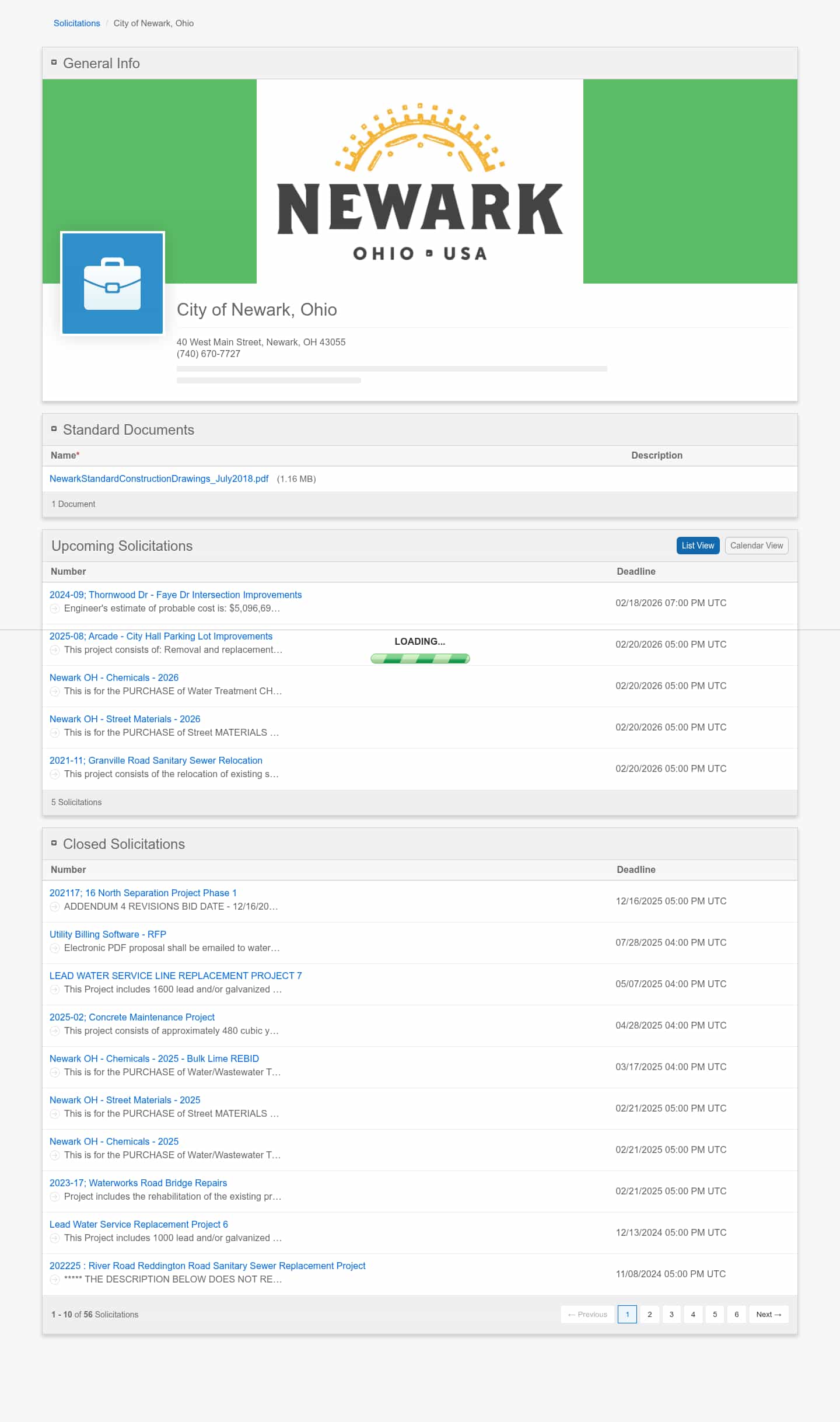Collapse the Closed Solicitations section
The image size is (840, 1422).
(x=54, y=843)
